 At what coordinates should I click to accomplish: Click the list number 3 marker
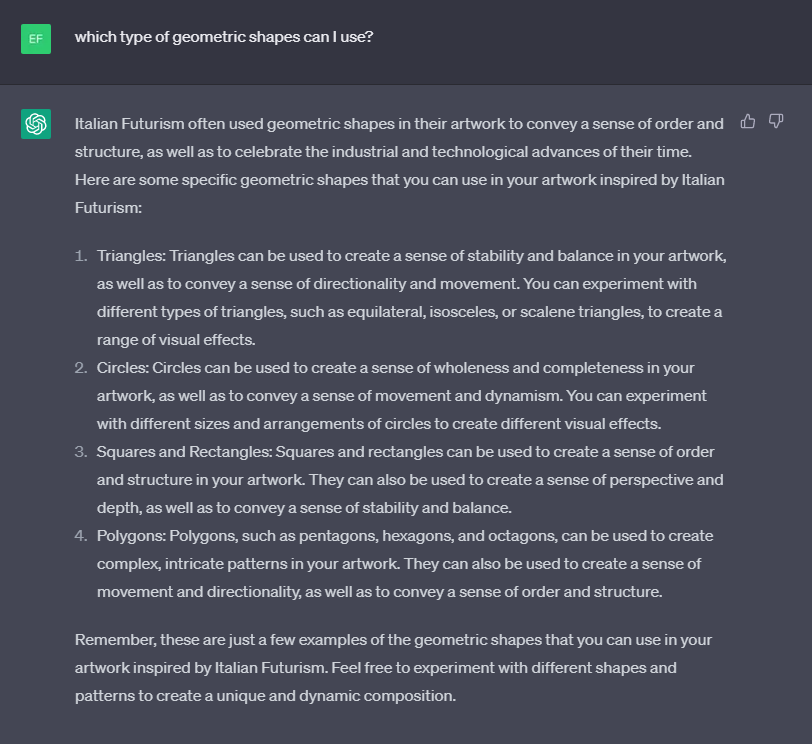tap(81, 451)
